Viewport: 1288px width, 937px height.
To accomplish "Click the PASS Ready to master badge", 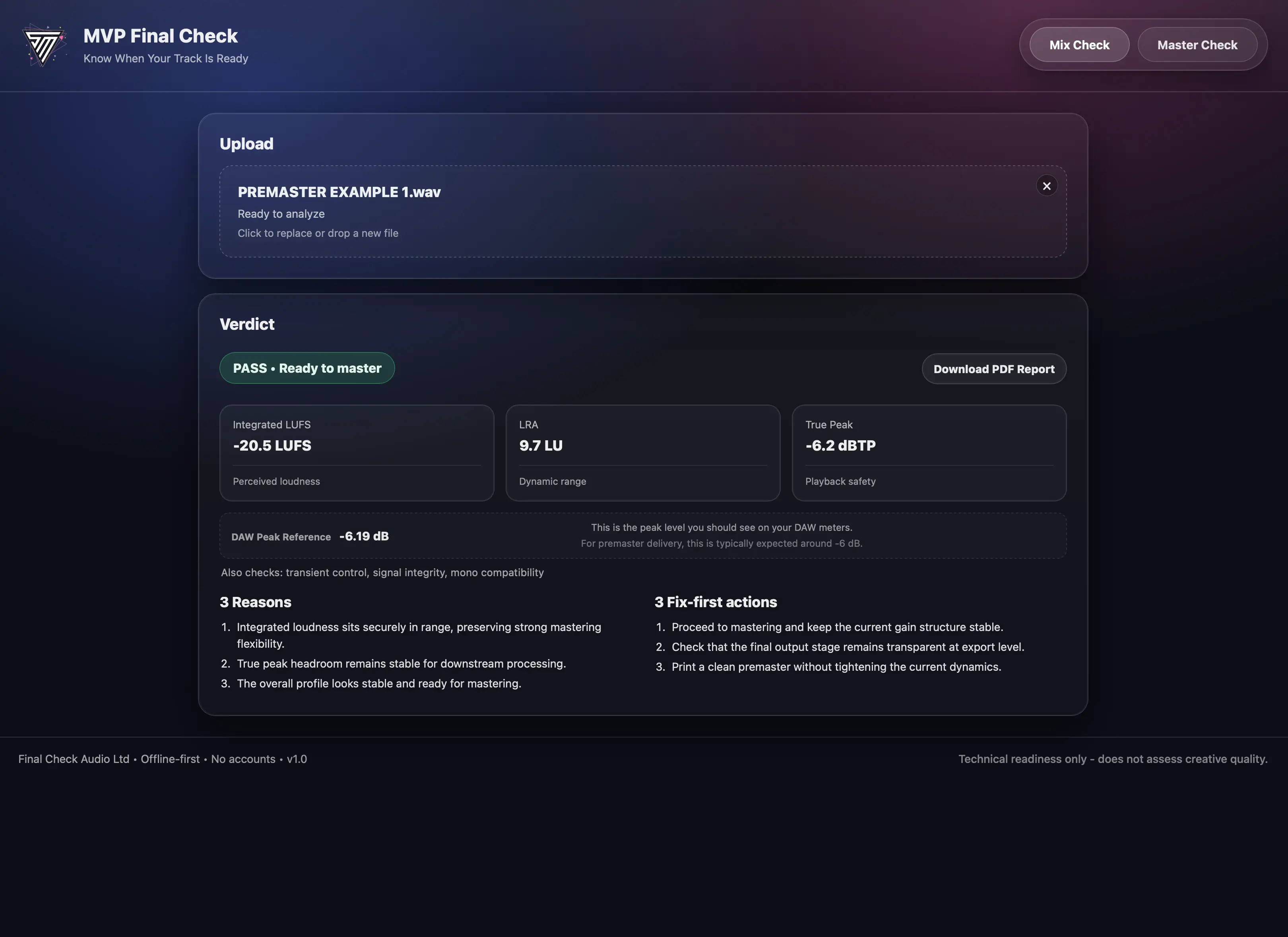I will pos(306,368).
